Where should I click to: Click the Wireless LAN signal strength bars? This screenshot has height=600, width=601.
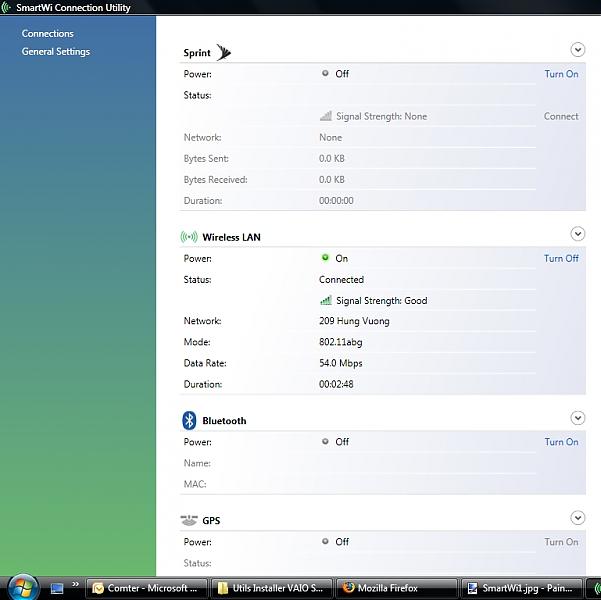pos(326,300)
